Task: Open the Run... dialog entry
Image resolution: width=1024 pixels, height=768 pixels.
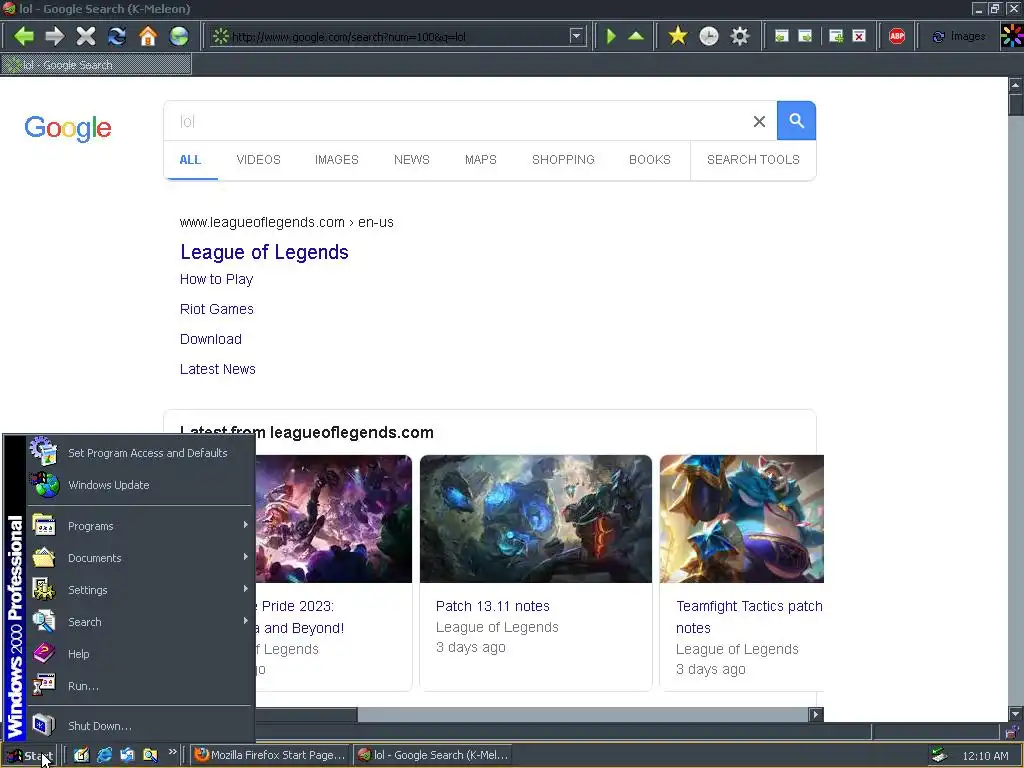Action: [139, 686]
